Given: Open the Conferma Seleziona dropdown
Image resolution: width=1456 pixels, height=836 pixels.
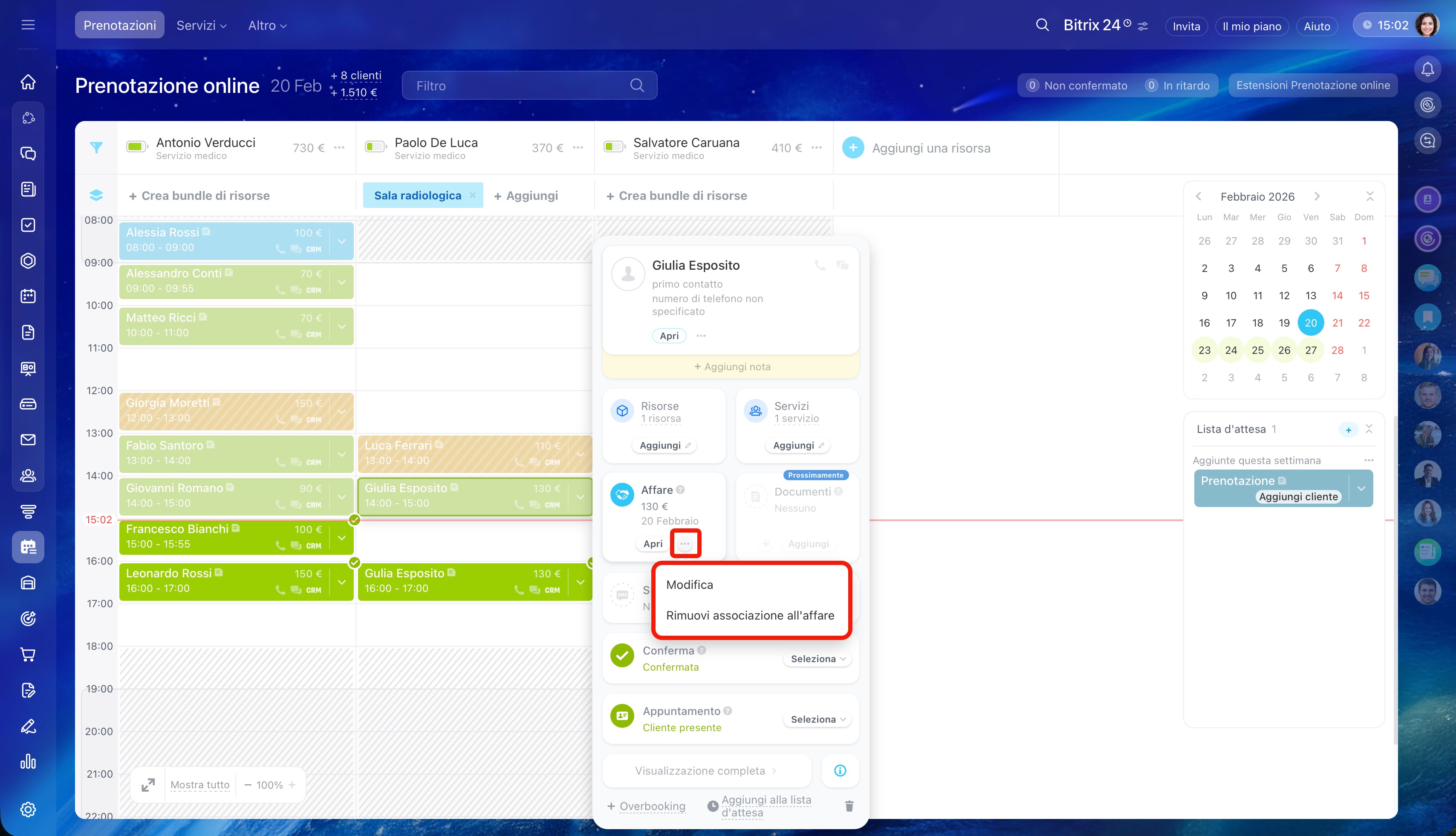Looking at the screenshot, I should coord(818,659).
